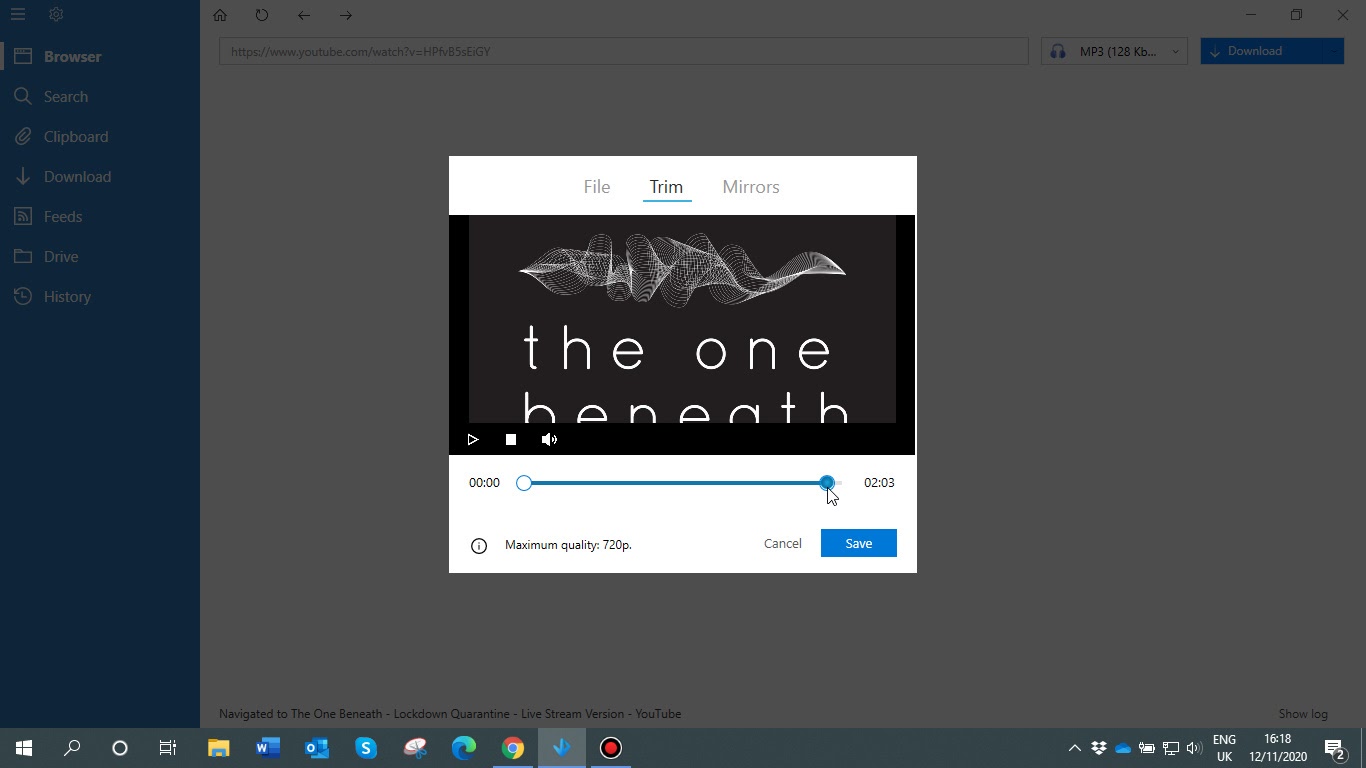This screenshot has width=1366, height=768.
Task: Open Cortana circle icon
Action: 120,748
